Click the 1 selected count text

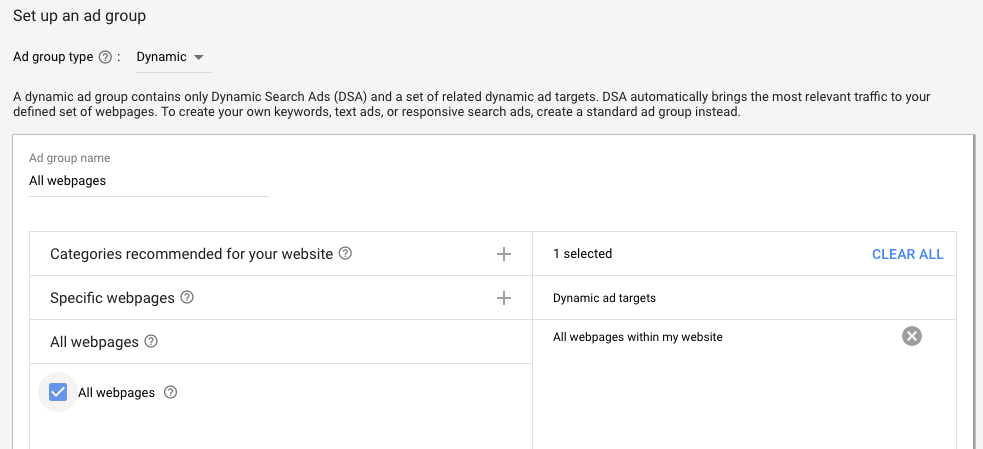(x=582, y=254)
